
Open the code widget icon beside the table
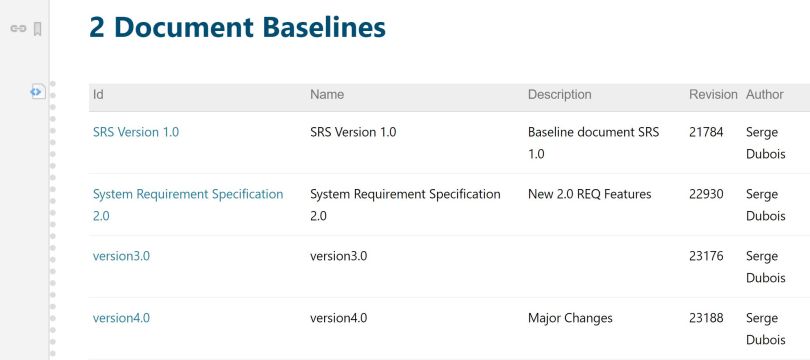tap(37, 92)
